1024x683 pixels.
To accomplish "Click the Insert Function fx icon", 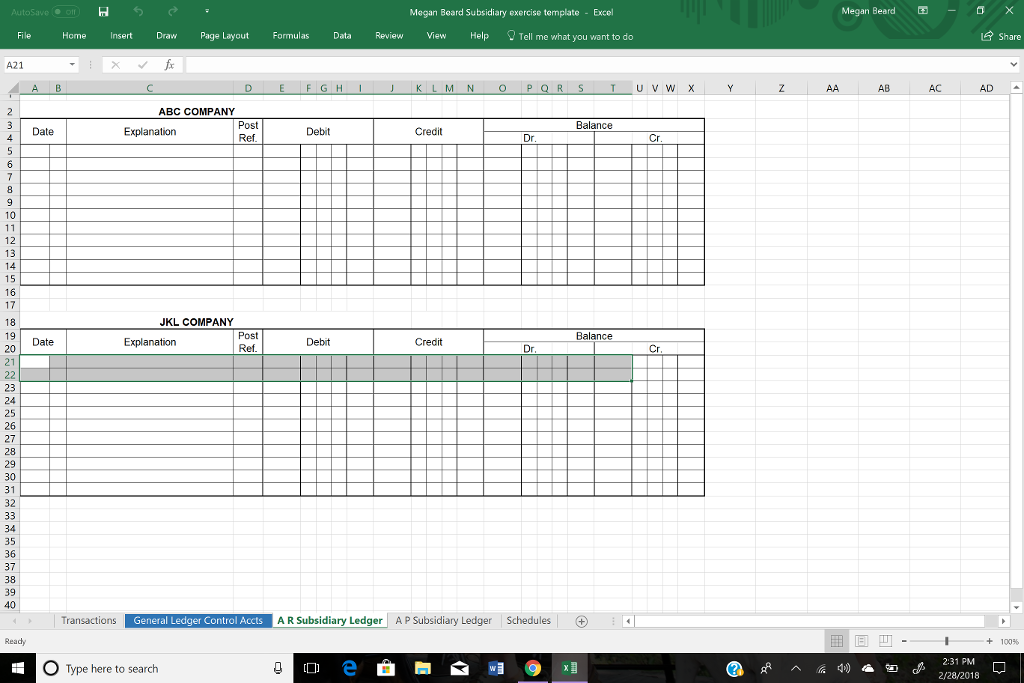I will click(x=169, y=65).
